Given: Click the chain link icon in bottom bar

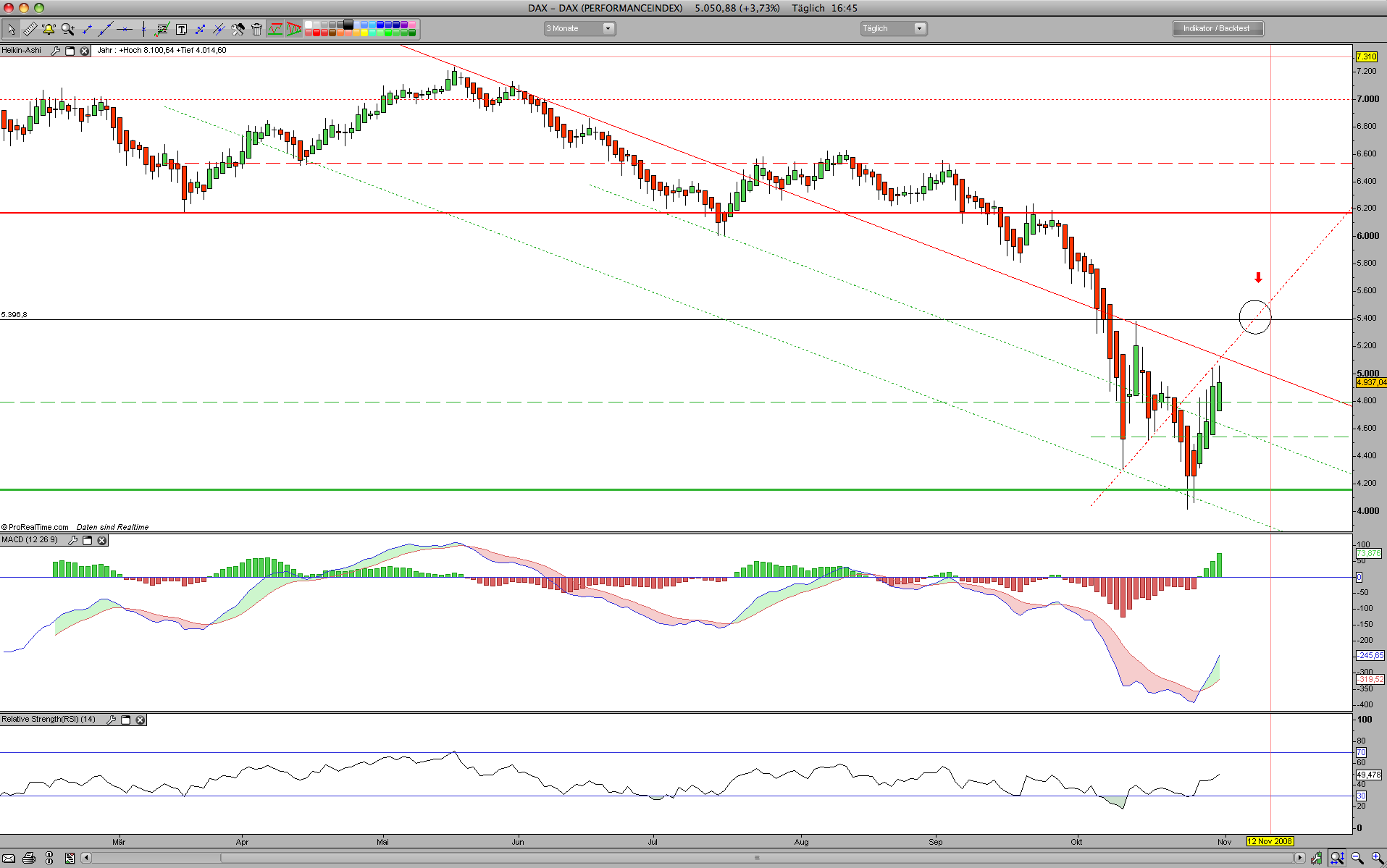Looking at the screenshot, I should pos(49,859).
